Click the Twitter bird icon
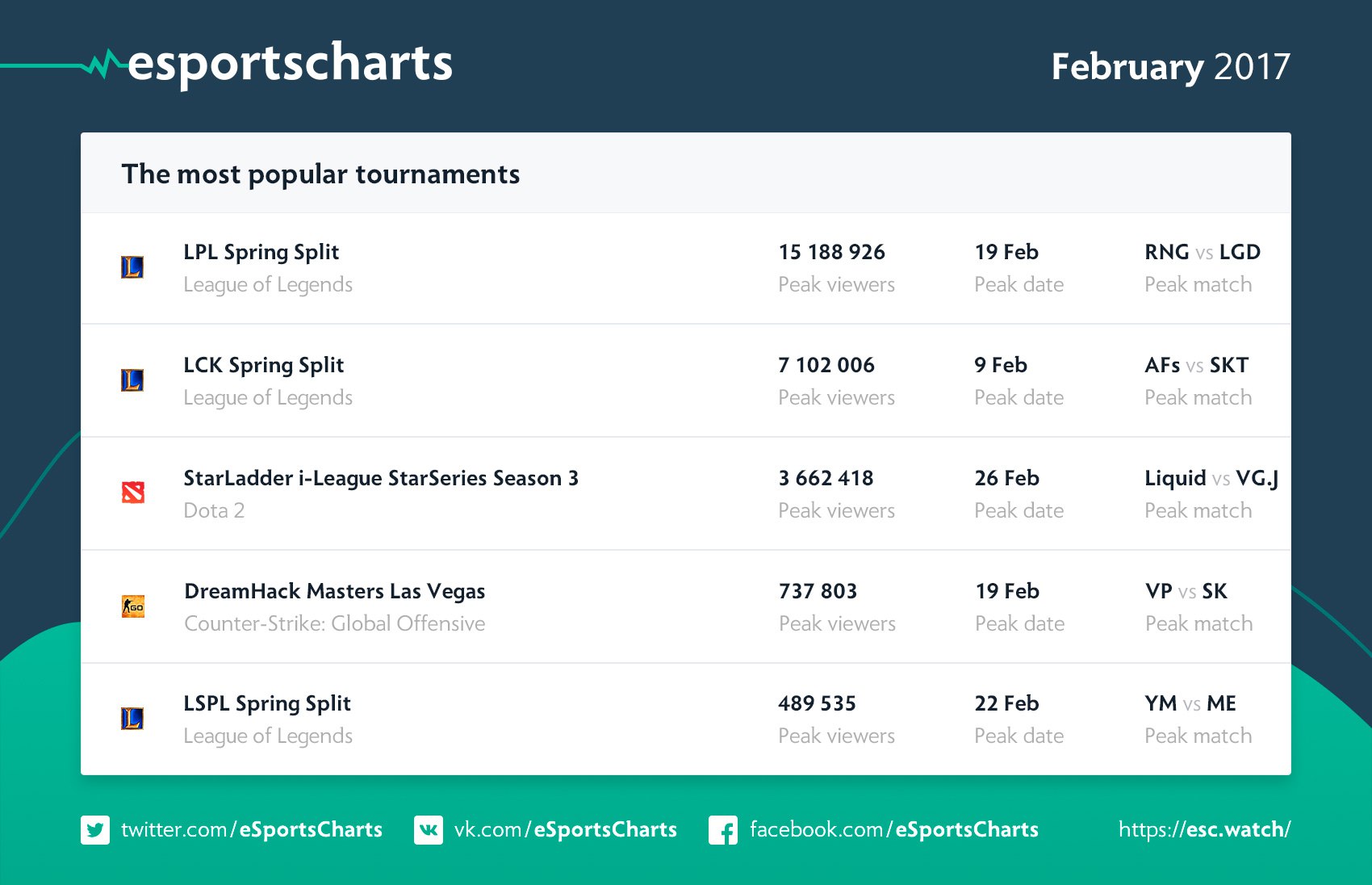The image size is (1372, 885). [95, 830]
